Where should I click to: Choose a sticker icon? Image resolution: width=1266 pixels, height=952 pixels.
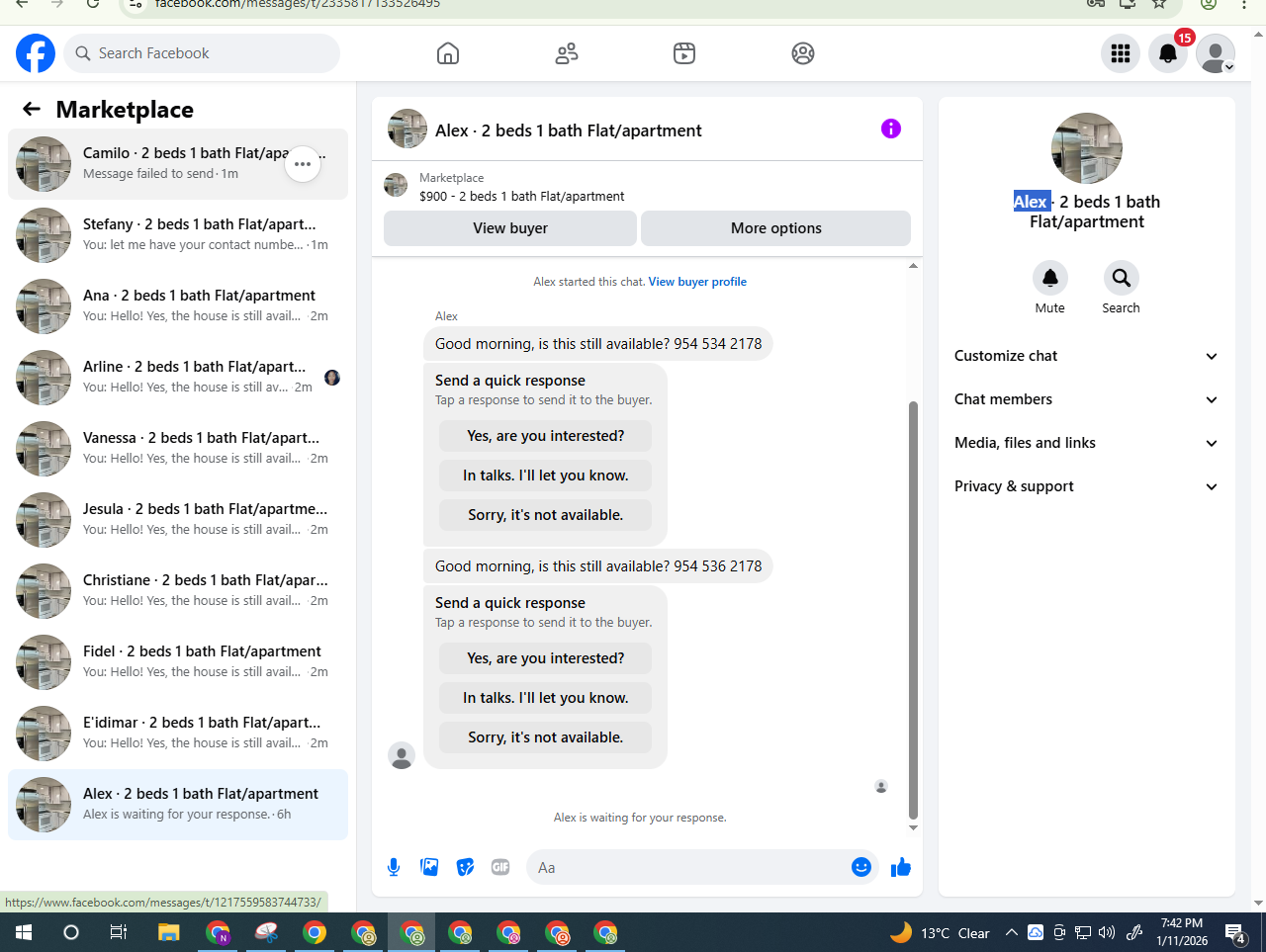pyautogui.click(x=465, y=867)
